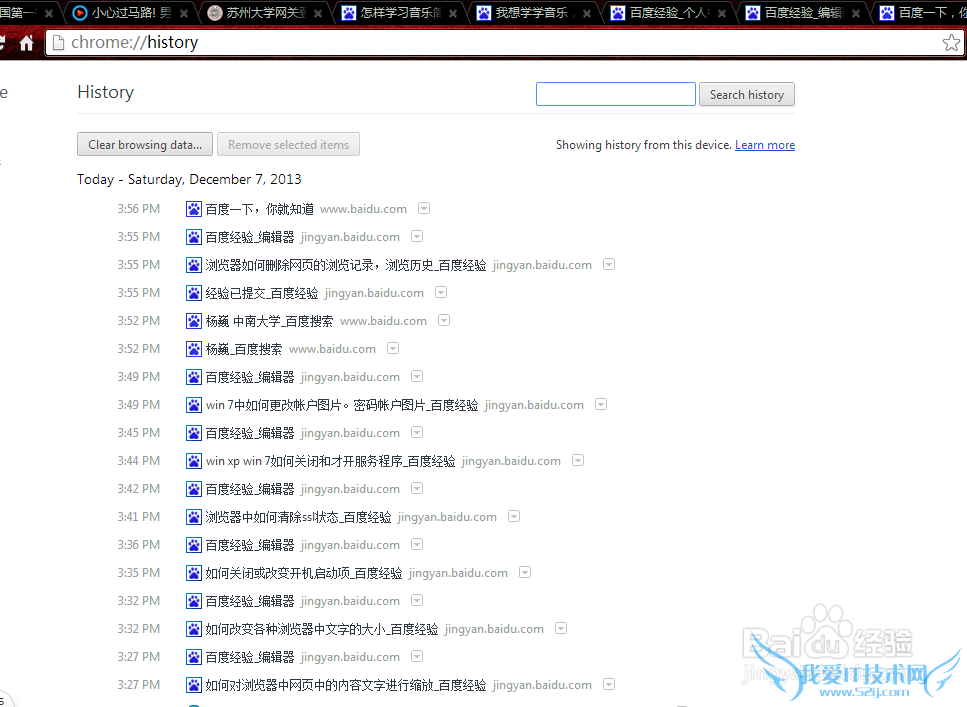The height and width of the screenshot is (707, 967).
Task: Click the 3:36 PM timestamp text
Action: pos(139,545)
